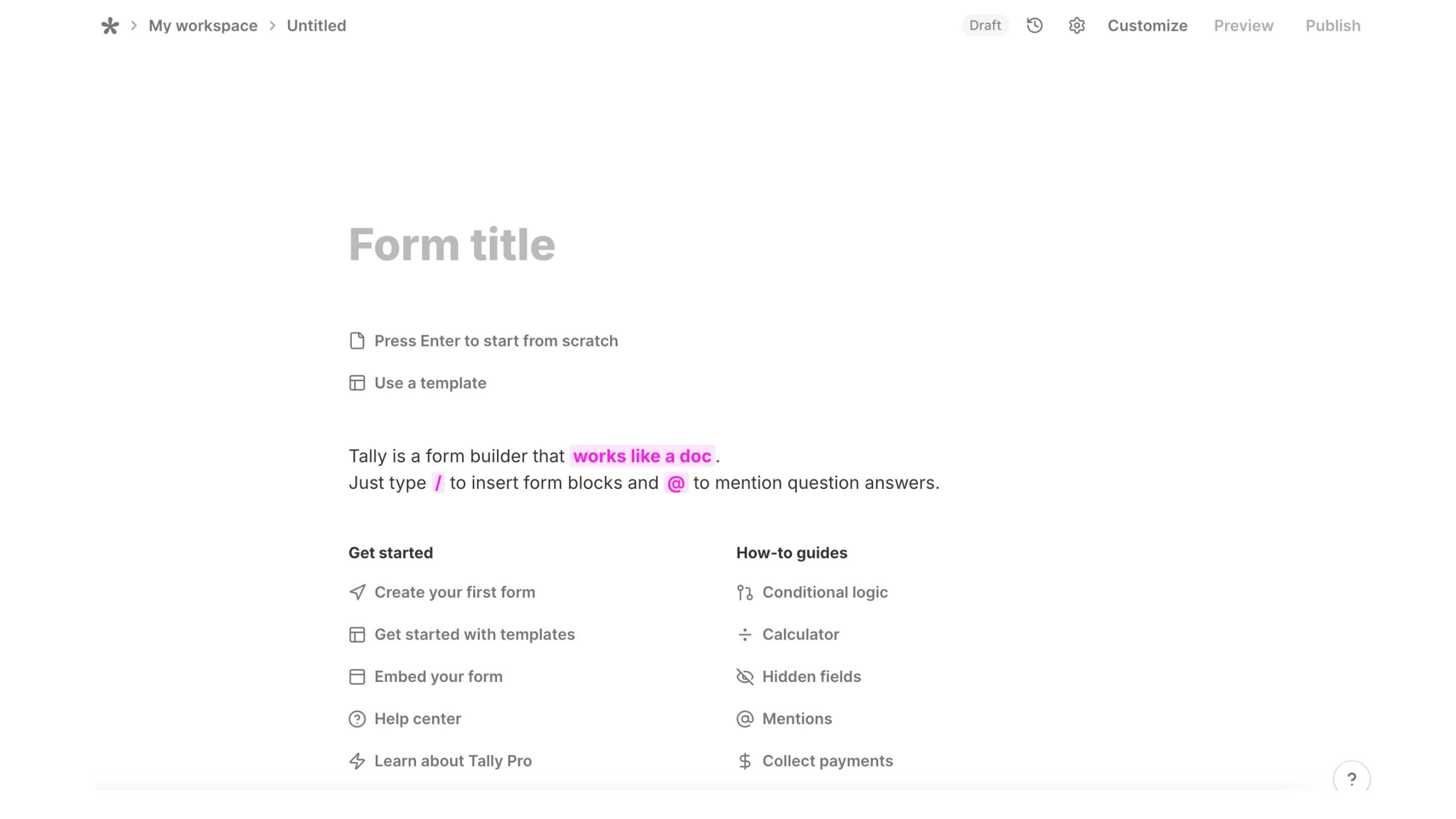Click the Mentions at-sign icon
The width and height of the screenshot is (1456, 819).
744,719
